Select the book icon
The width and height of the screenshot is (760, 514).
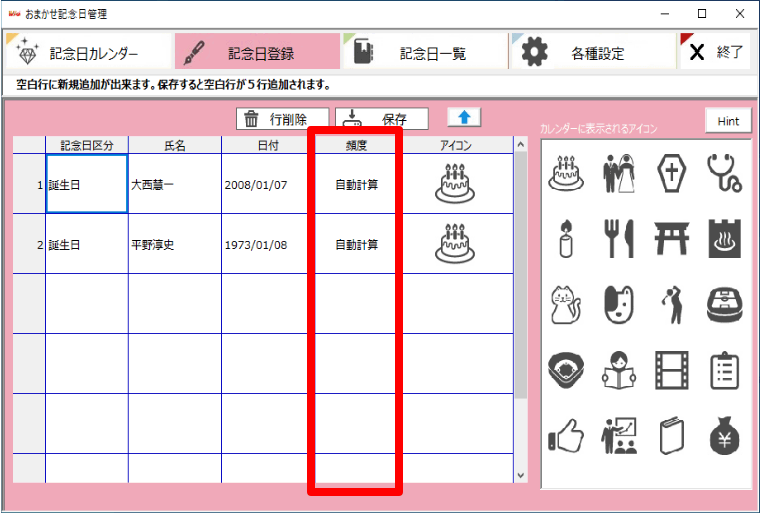click(x=671, y=435)
